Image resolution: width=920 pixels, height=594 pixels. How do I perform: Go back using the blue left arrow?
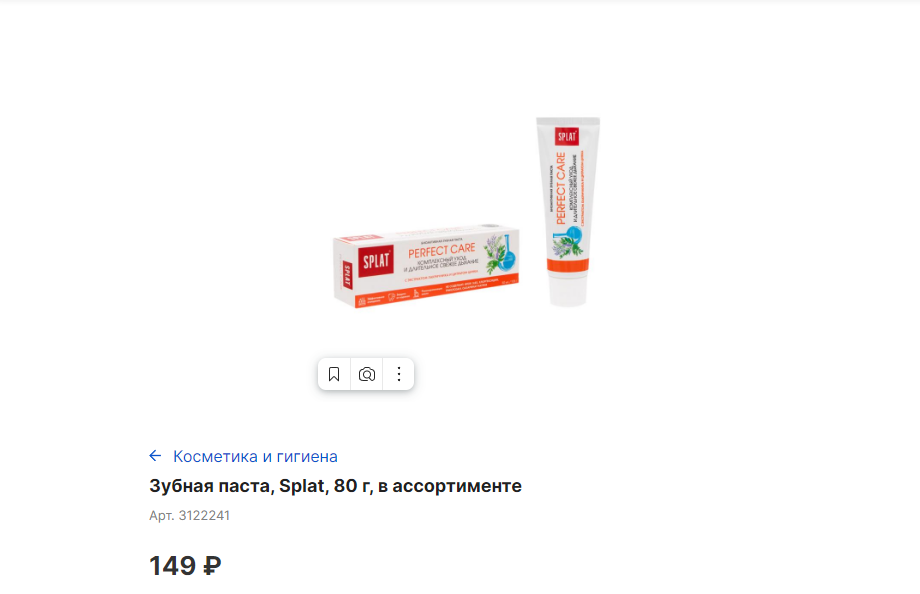click(x=155, y=455)
